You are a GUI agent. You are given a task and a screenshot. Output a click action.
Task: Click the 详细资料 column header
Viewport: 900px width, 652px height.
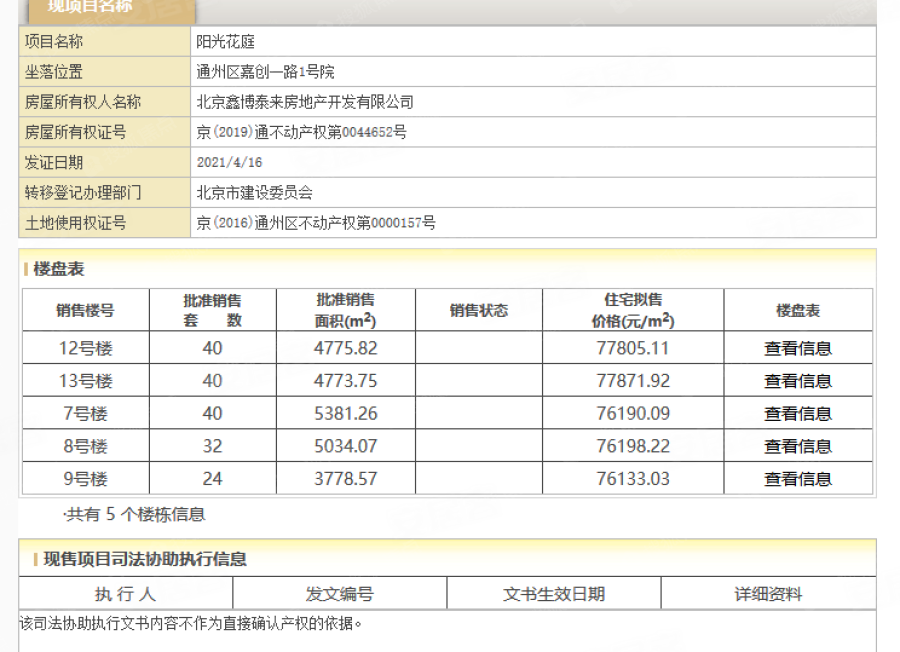768,594
